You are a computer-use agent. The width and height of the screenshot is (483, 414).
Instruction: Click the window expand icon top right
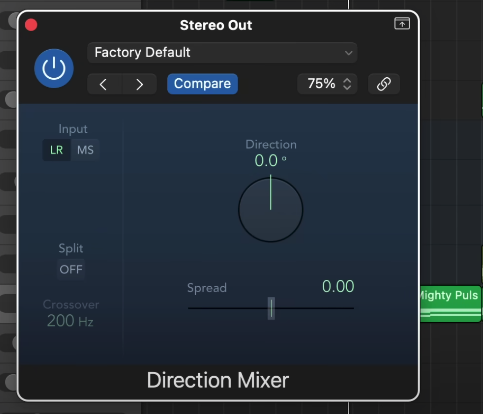(402, 24)
